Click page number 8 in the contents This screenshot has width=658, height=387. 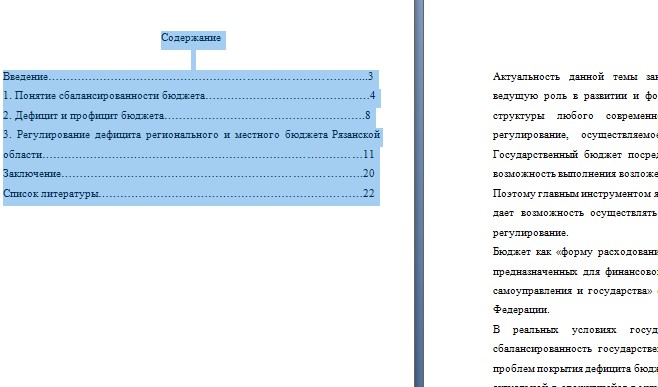pyautogui.click(x=368, y=115)
